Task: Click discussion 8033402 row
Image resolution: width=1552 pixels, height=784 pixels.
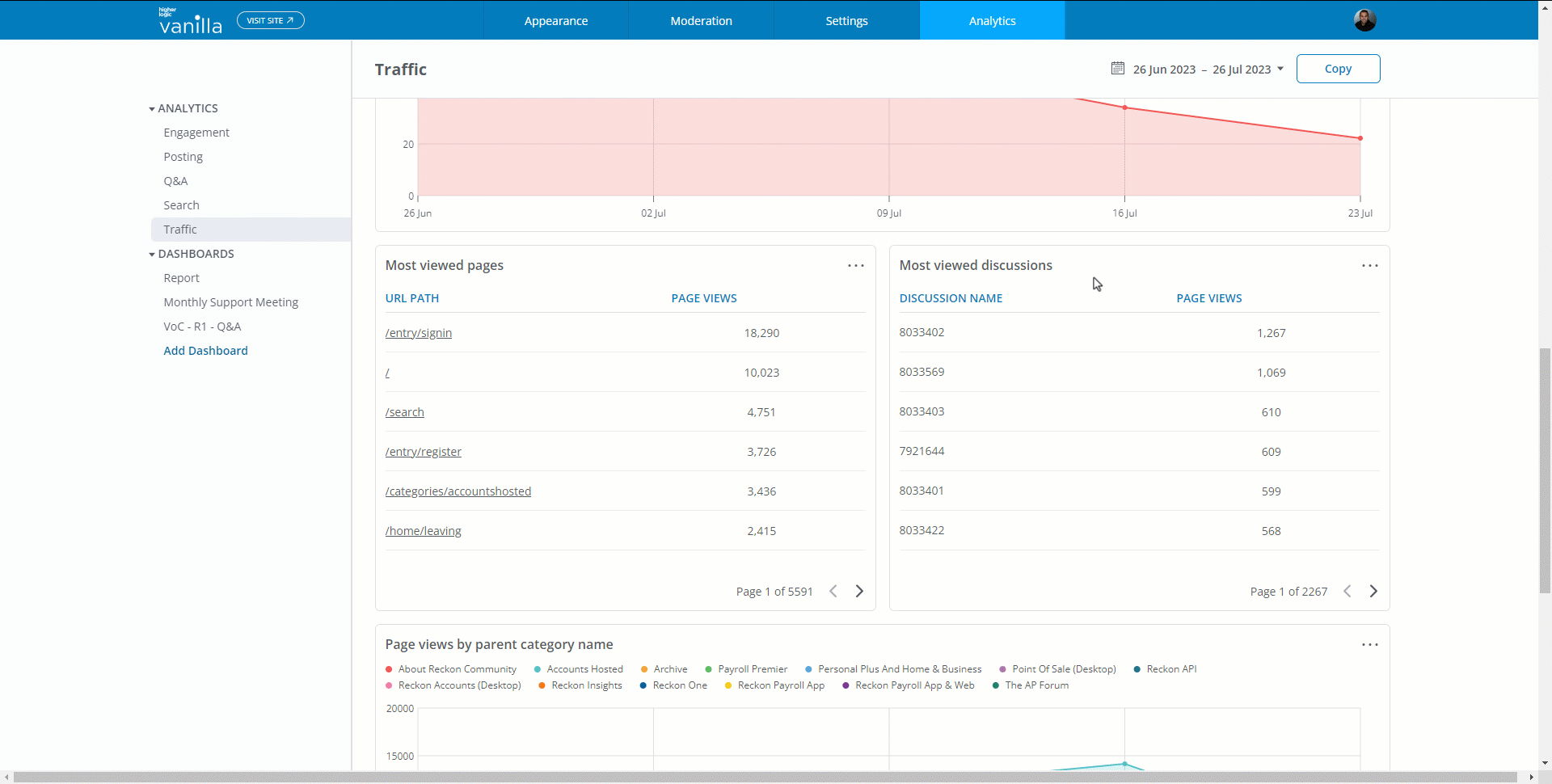Action: coord(1139,332)
